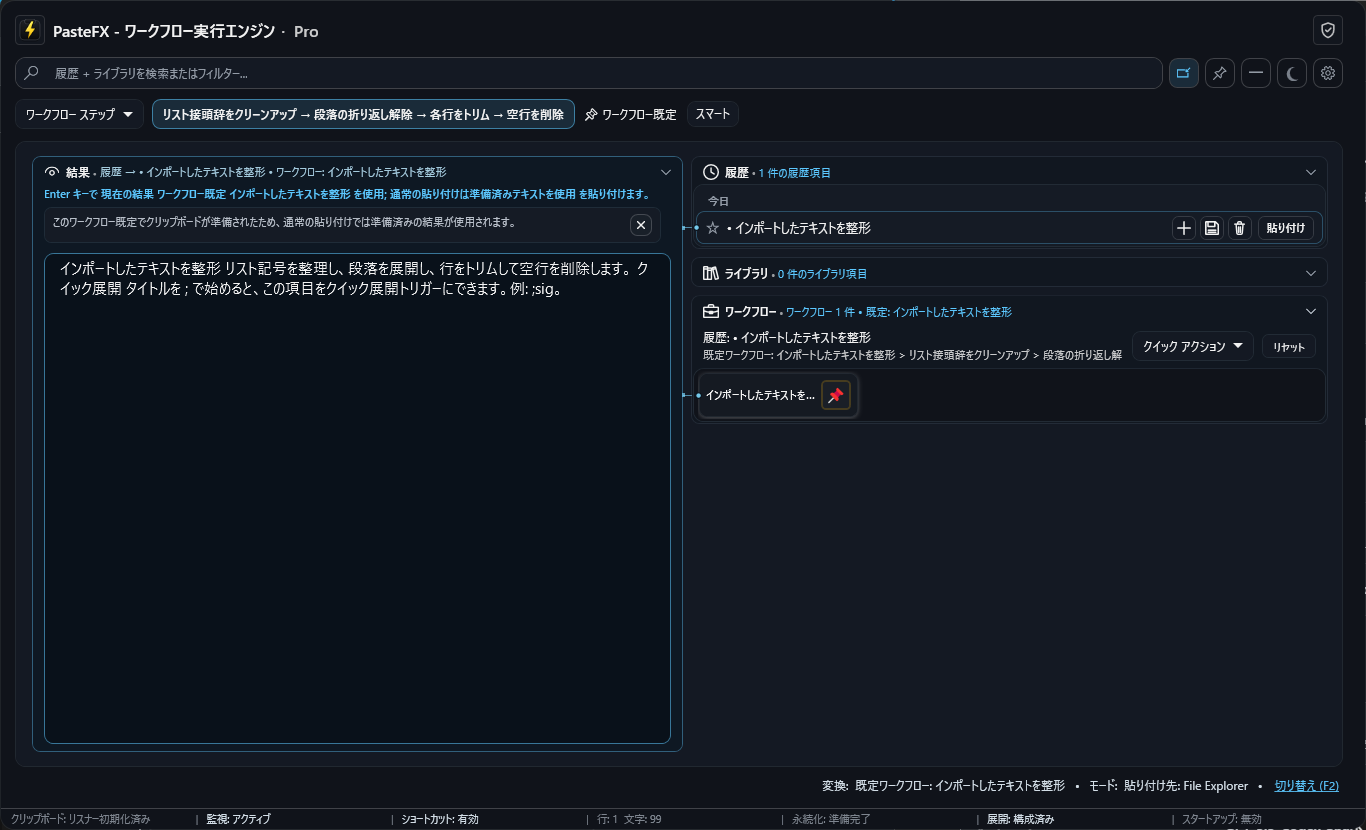Delete history item with the trash icon
Image resolution: width=1366 pixels, height=830 pixels.
tap(1240, 228)
